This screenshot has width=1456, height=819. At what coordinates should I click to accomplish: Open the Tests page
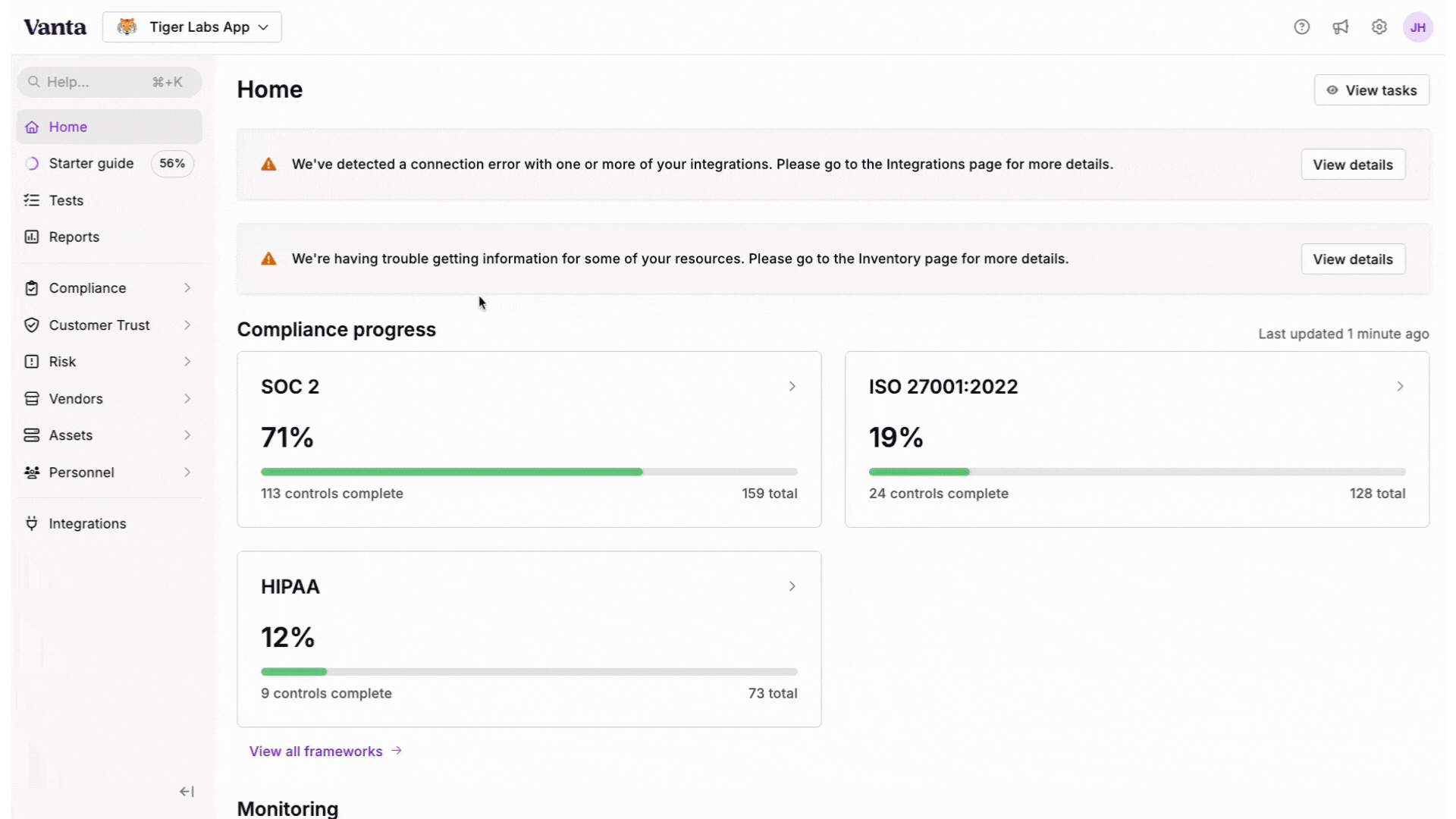pos(66,200)
